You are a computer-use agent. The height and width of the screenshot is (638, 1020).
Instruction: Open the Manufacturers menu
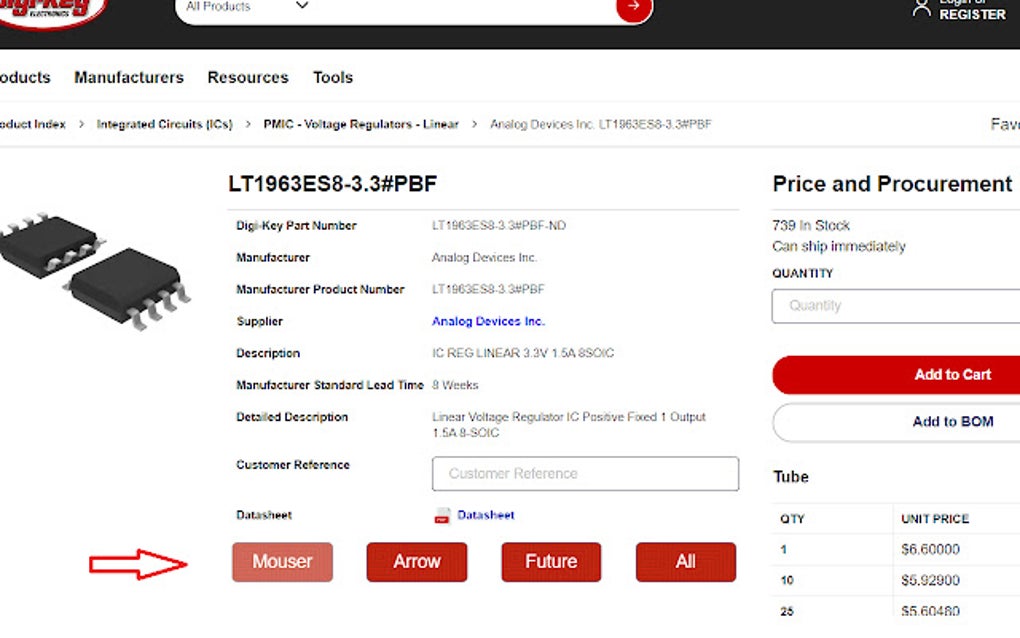(x=128, y=77)
